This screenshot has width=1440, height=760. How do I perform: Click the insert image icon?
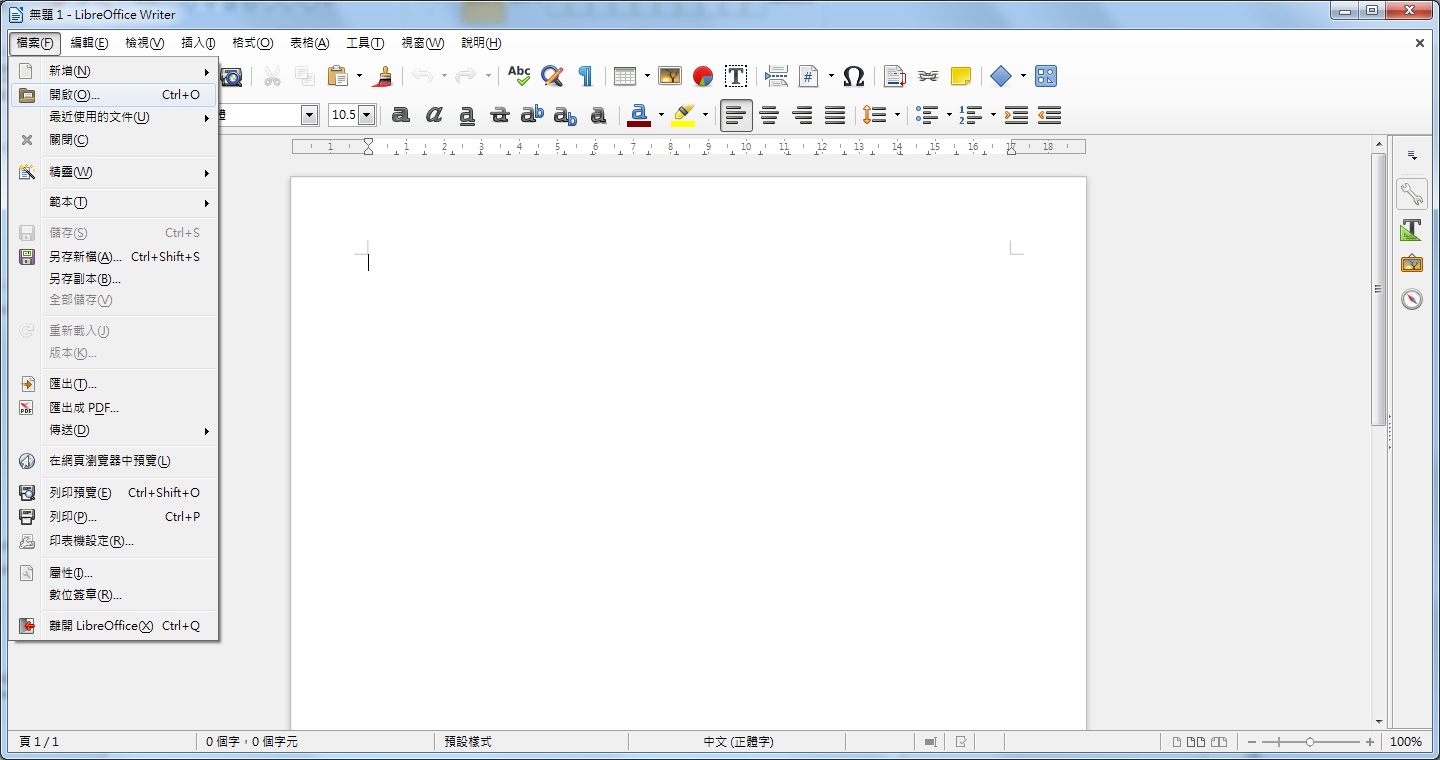pos(670,76)
